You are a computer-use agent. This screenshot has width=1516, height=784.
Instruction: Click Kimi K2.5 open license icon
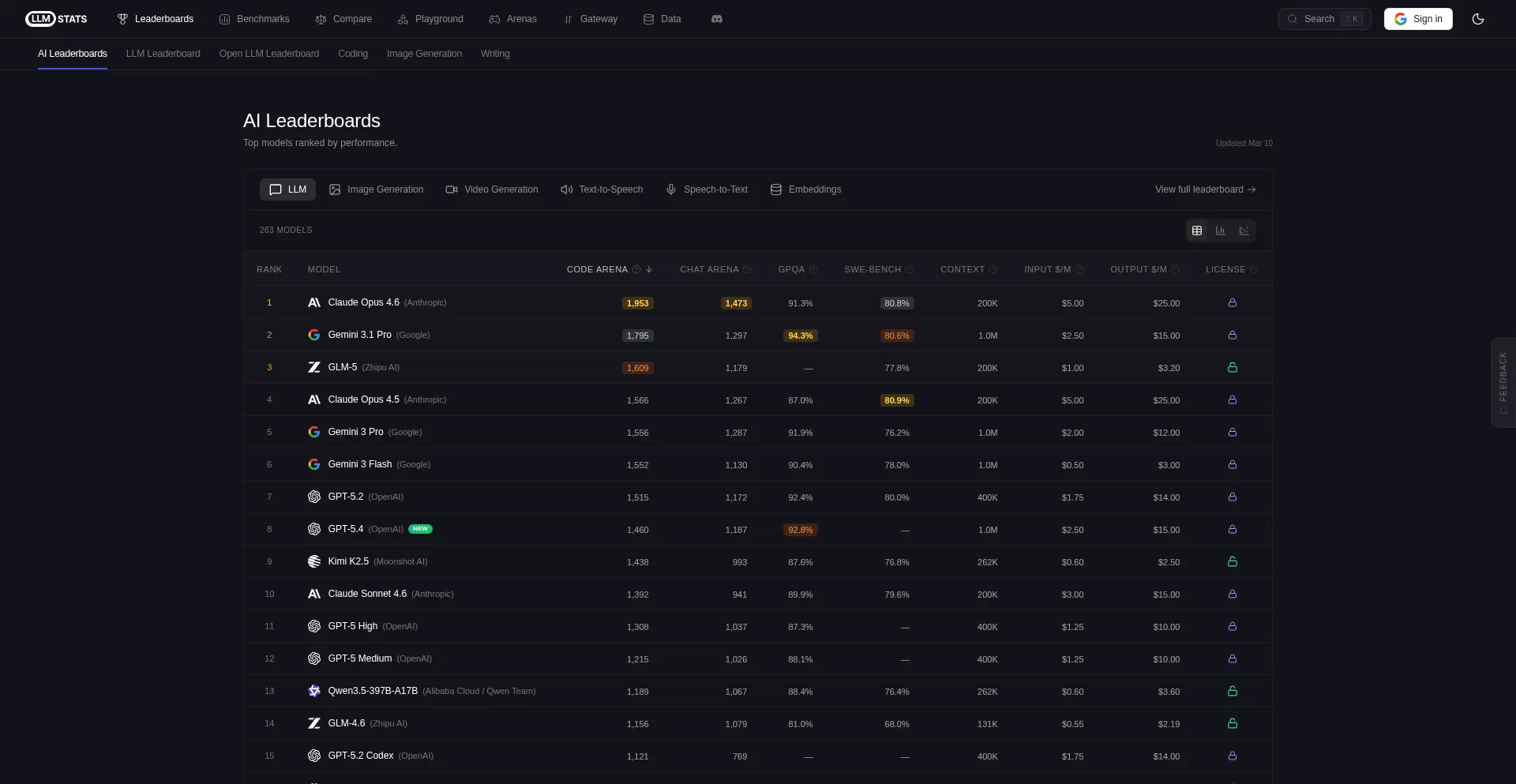click(1233, 561)
